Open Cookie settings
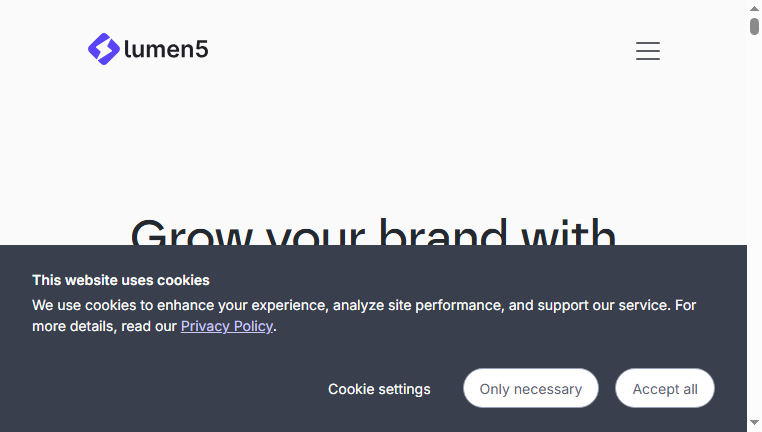Image resolution: width=762 pixels, height=432 pixels. click(379, 389)
